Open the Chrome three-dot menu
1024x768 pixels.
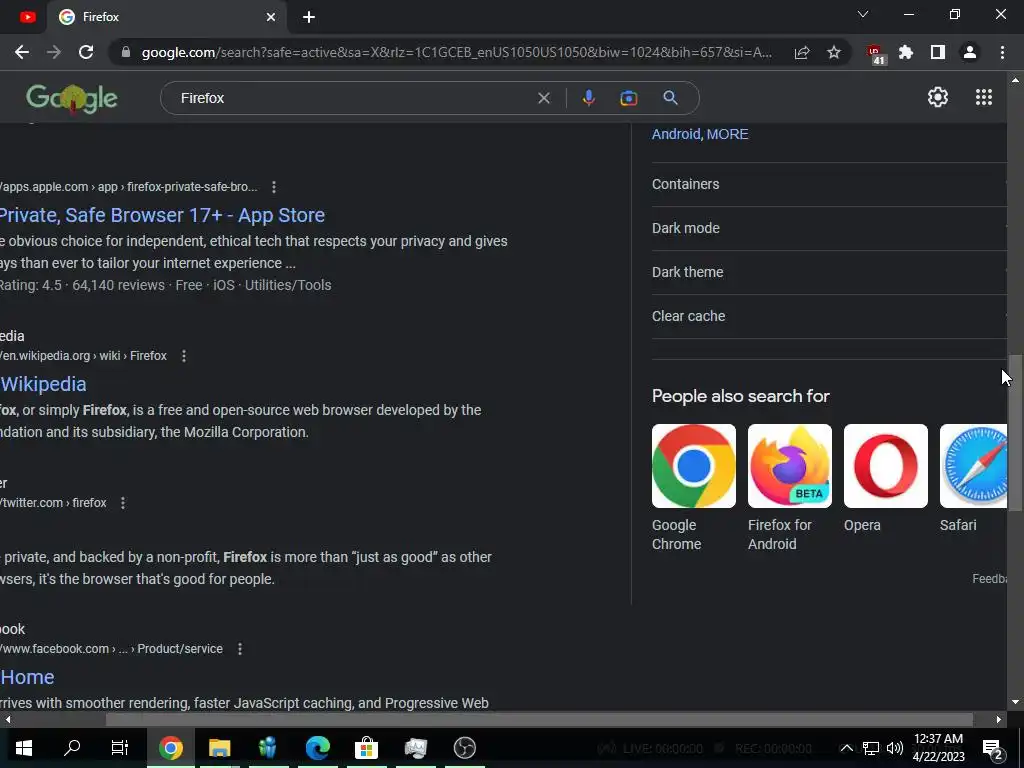(1002, 52)
